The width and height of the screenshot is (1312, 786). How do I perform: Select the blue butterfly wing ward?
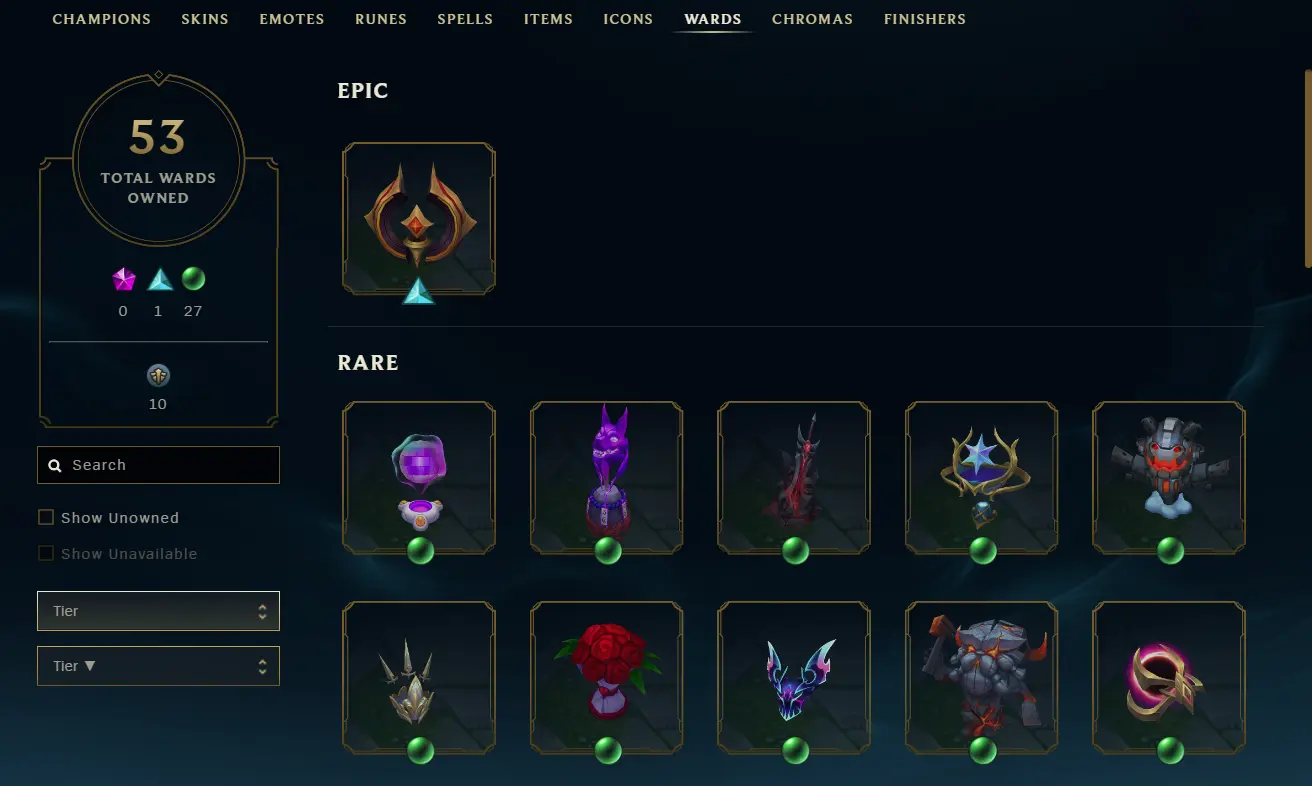click(x=794, y=677)
